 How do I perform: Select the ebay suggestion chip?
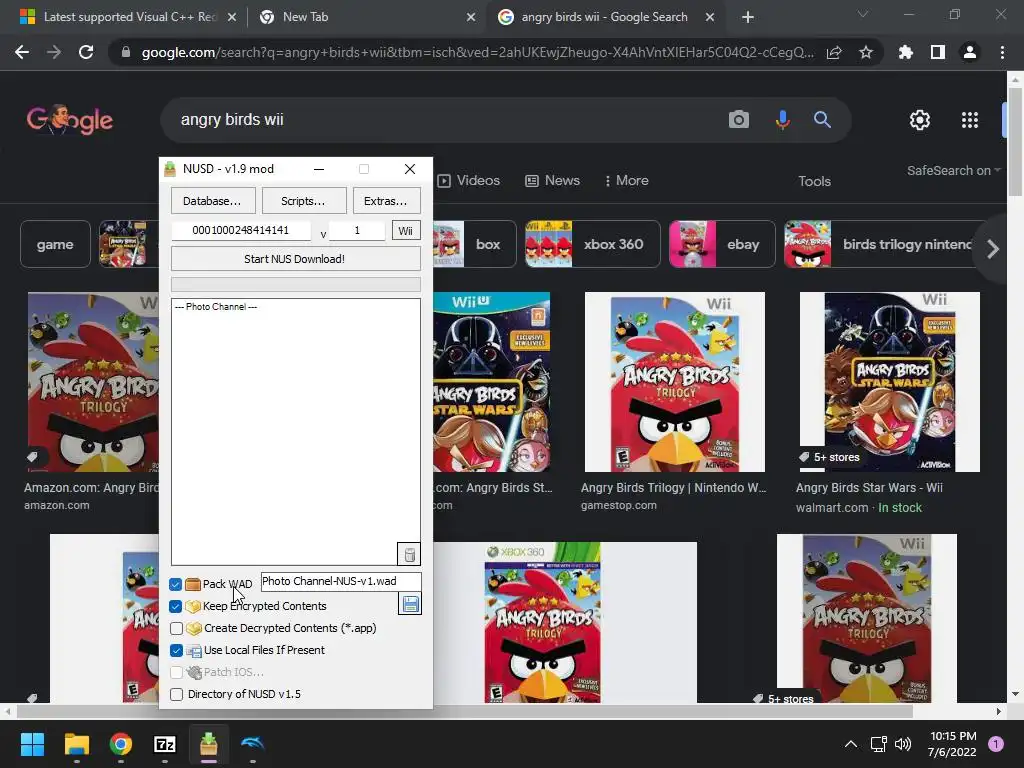click(722, 244)
